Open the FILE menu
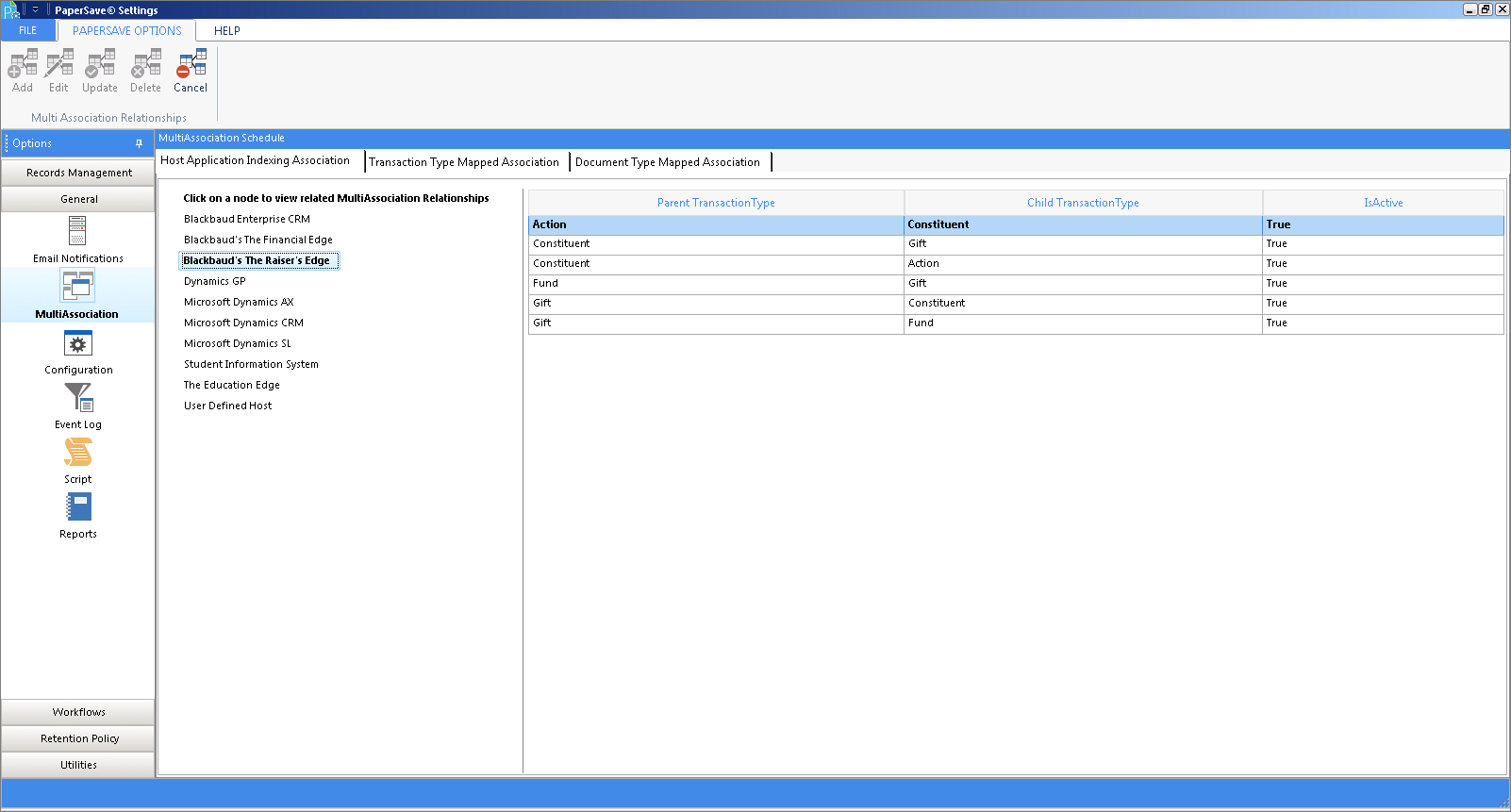Viewport: 1511px width, 812px height. [x=28, y=31]
